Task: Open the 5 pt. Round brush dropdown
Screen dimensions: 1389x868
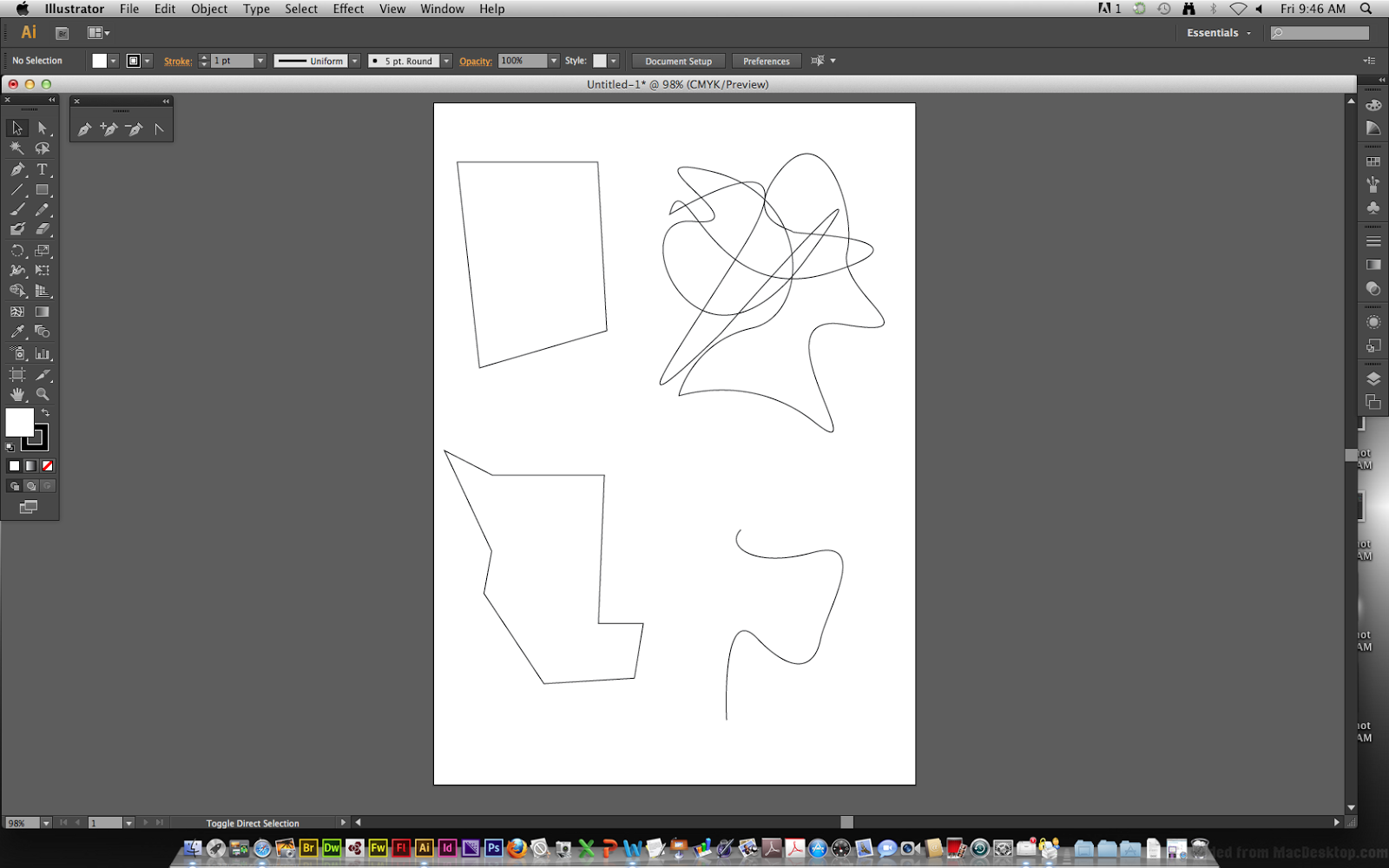Action: point(445,61)
